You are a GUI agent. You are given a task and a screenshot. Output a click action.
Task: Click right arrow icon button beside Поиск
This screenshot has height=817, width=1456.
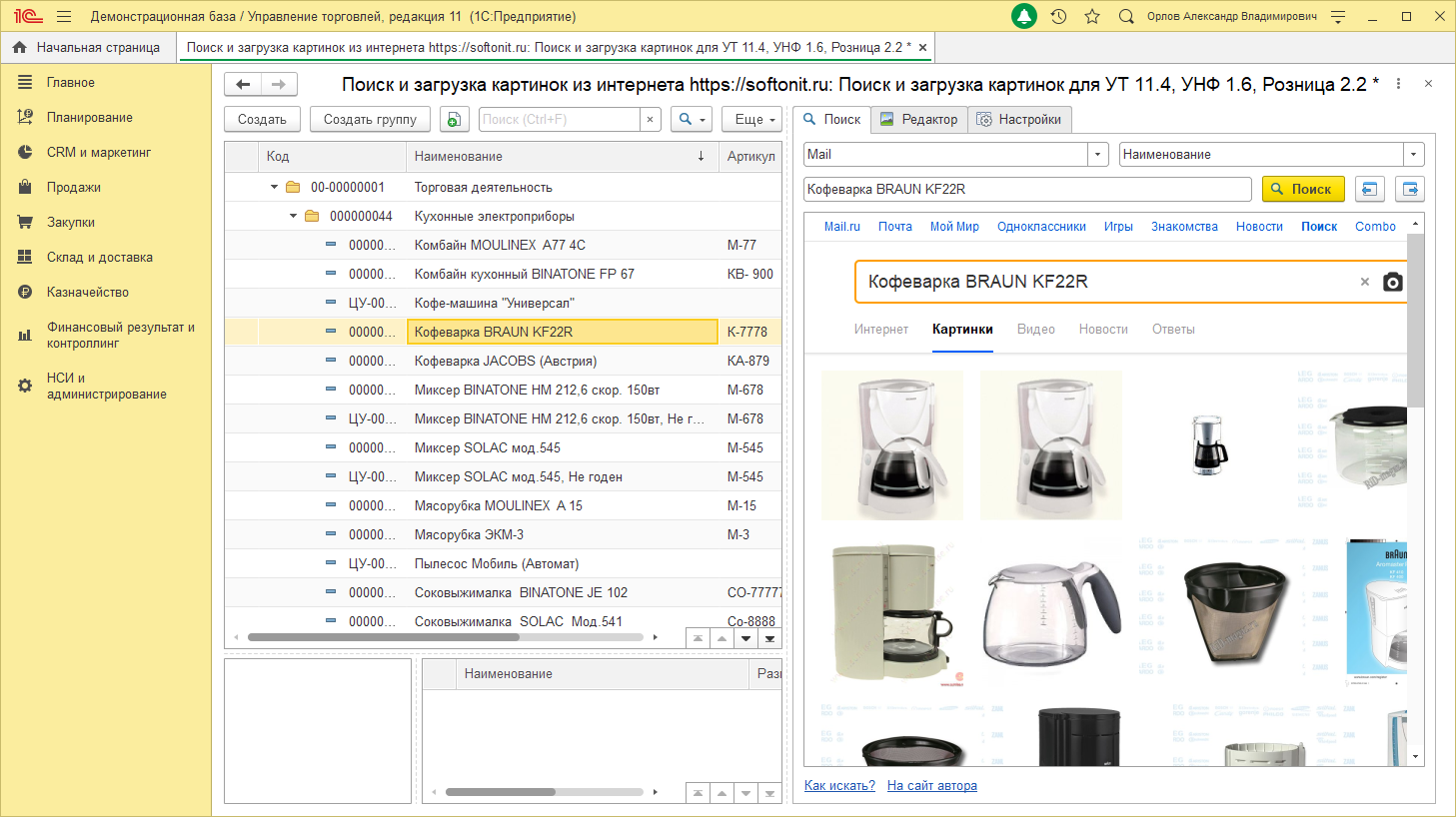point(1410,189)
